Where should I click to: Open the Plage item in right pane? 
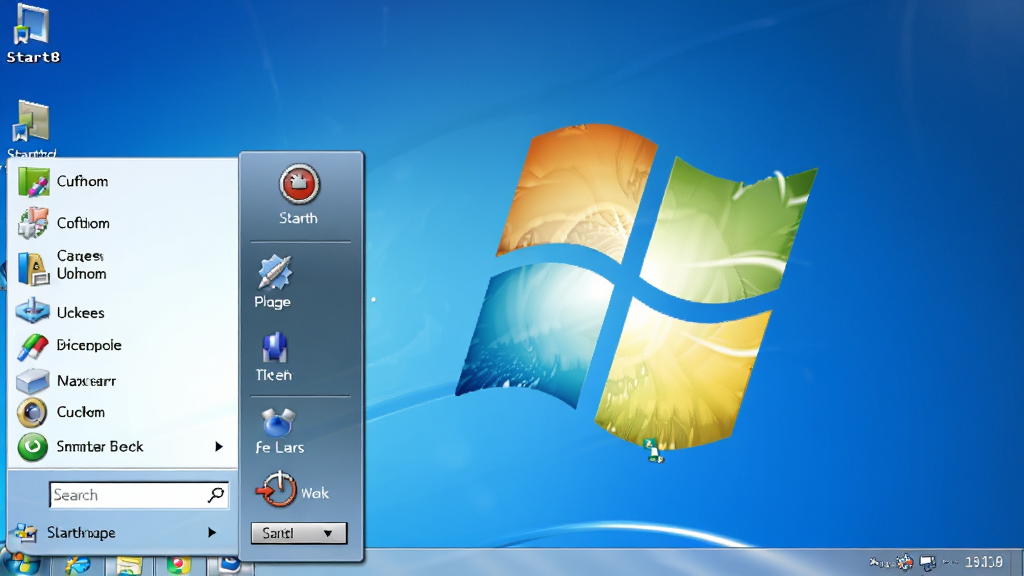[x=274, y=281]
